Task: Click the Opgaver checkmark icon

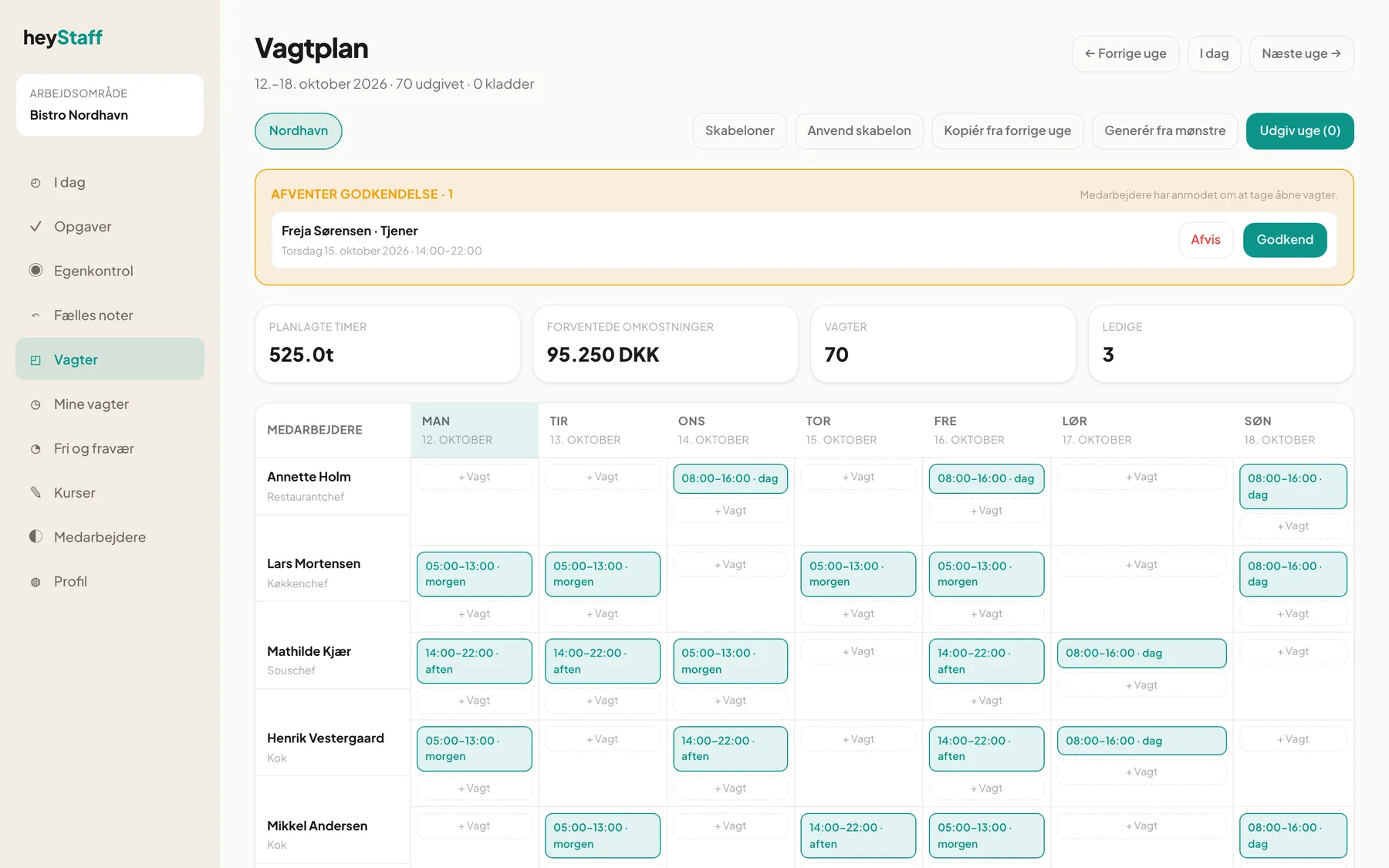Action: tap(35, 227)
